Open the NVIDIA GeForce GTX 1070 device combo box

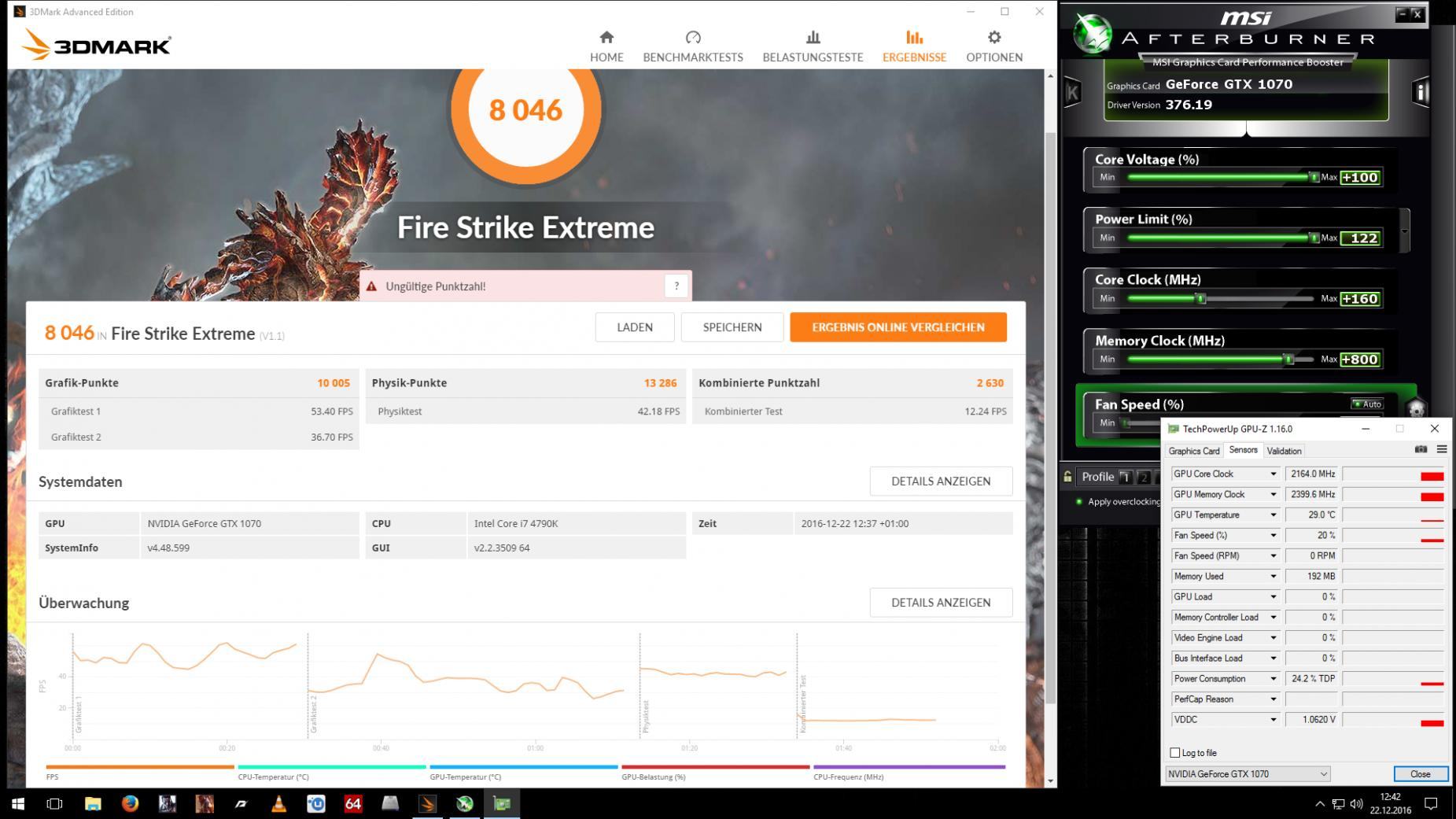1247,773
